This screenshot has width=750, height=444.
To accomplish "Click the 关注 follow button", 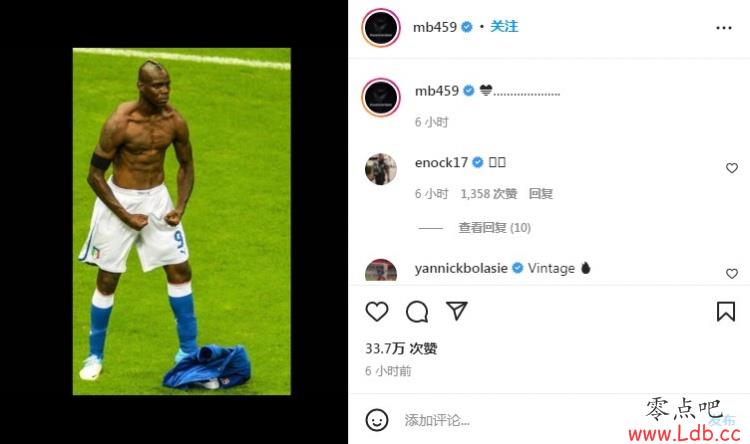I will [x=504, y=26].
